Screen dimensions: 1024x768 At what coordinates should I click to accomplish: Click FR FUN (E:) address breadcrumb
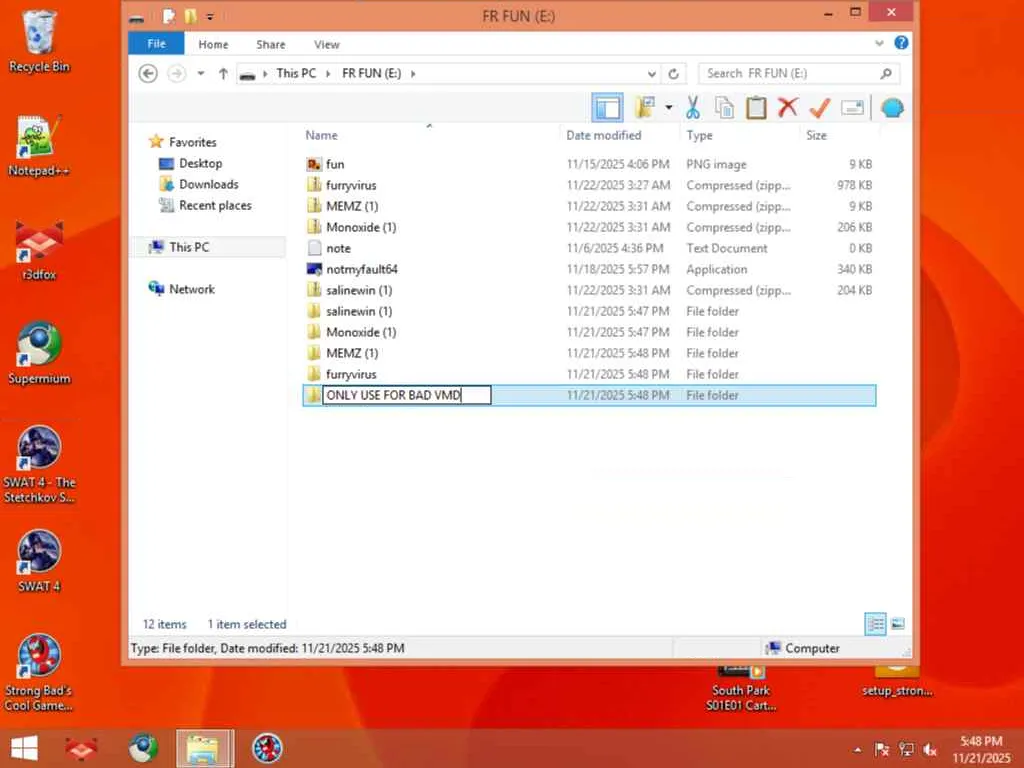coord(372,74)
